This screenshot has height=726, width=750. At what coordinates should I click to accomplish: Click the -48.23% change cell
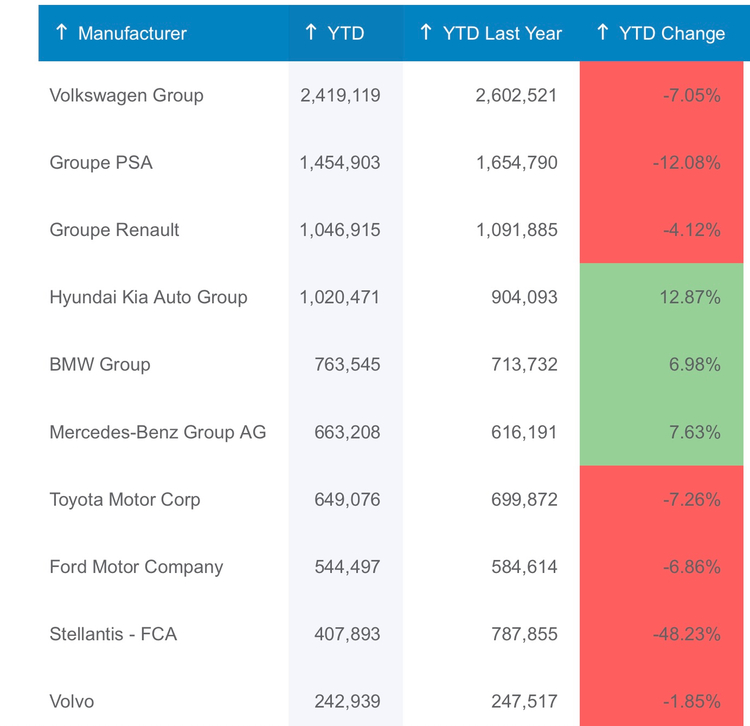(x=662, y=634)
